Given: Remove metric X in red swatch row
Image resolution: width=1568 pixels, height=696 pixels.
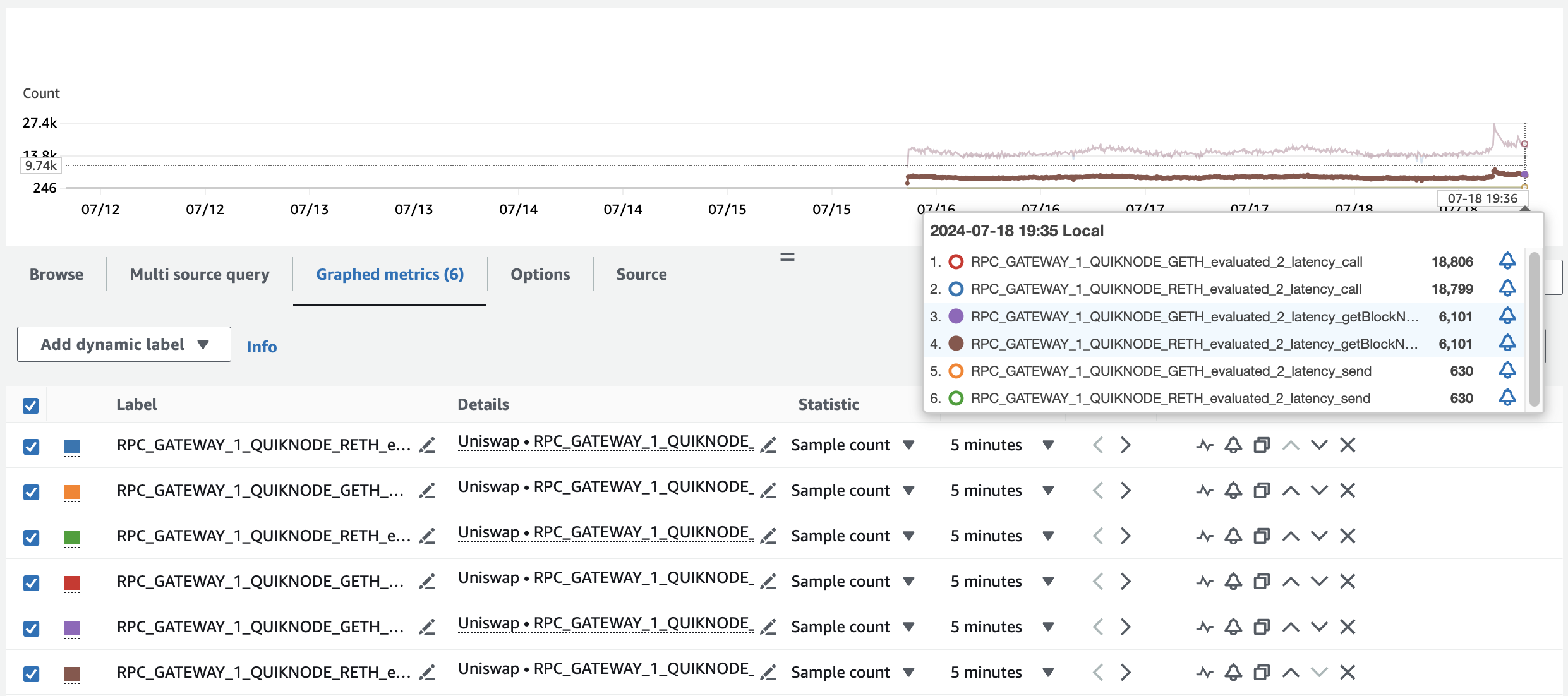Looking at the screenshot, I should pos(1348,582).
